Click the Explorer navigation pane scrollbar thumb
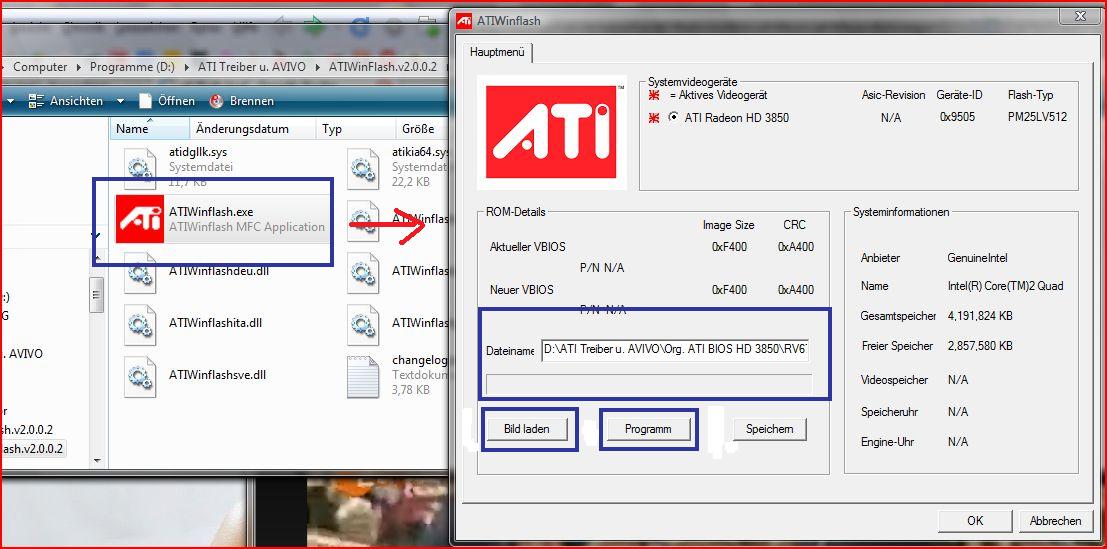 97,294
